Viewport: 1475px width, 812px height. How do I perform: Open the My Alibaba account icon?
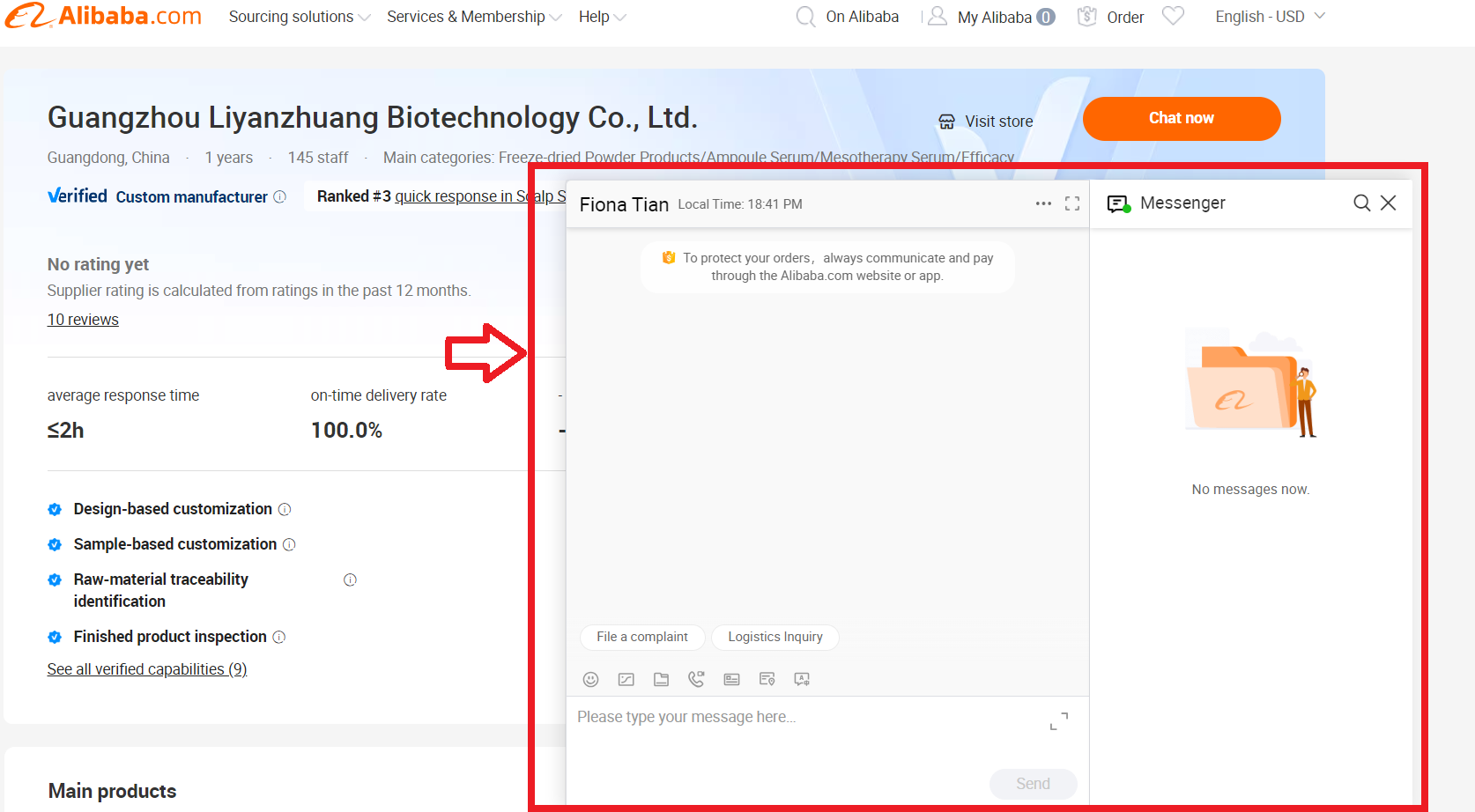click(938, 17)
